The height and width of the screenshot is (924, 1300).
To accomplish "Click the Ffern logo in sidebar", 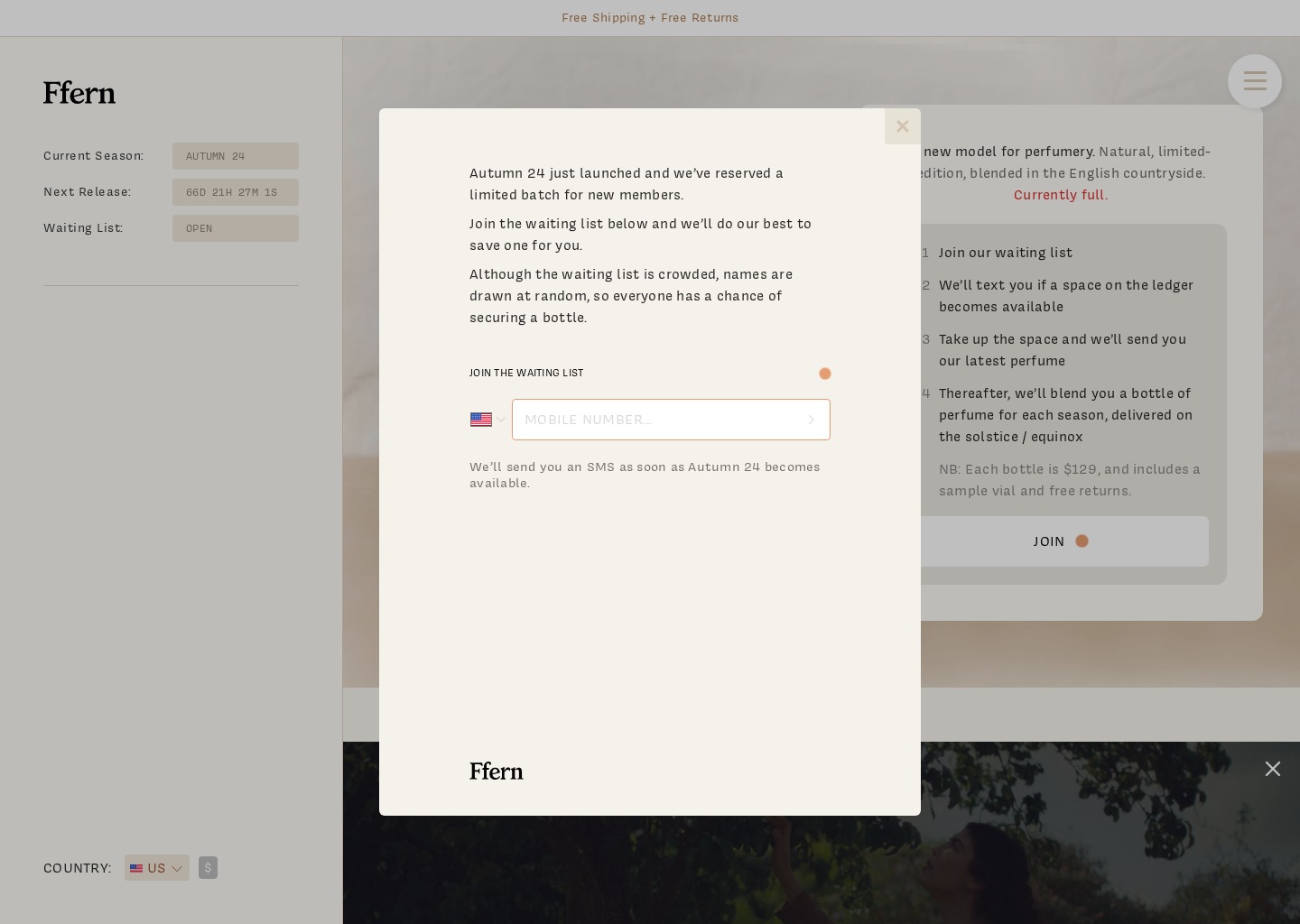I will [79, 93].
